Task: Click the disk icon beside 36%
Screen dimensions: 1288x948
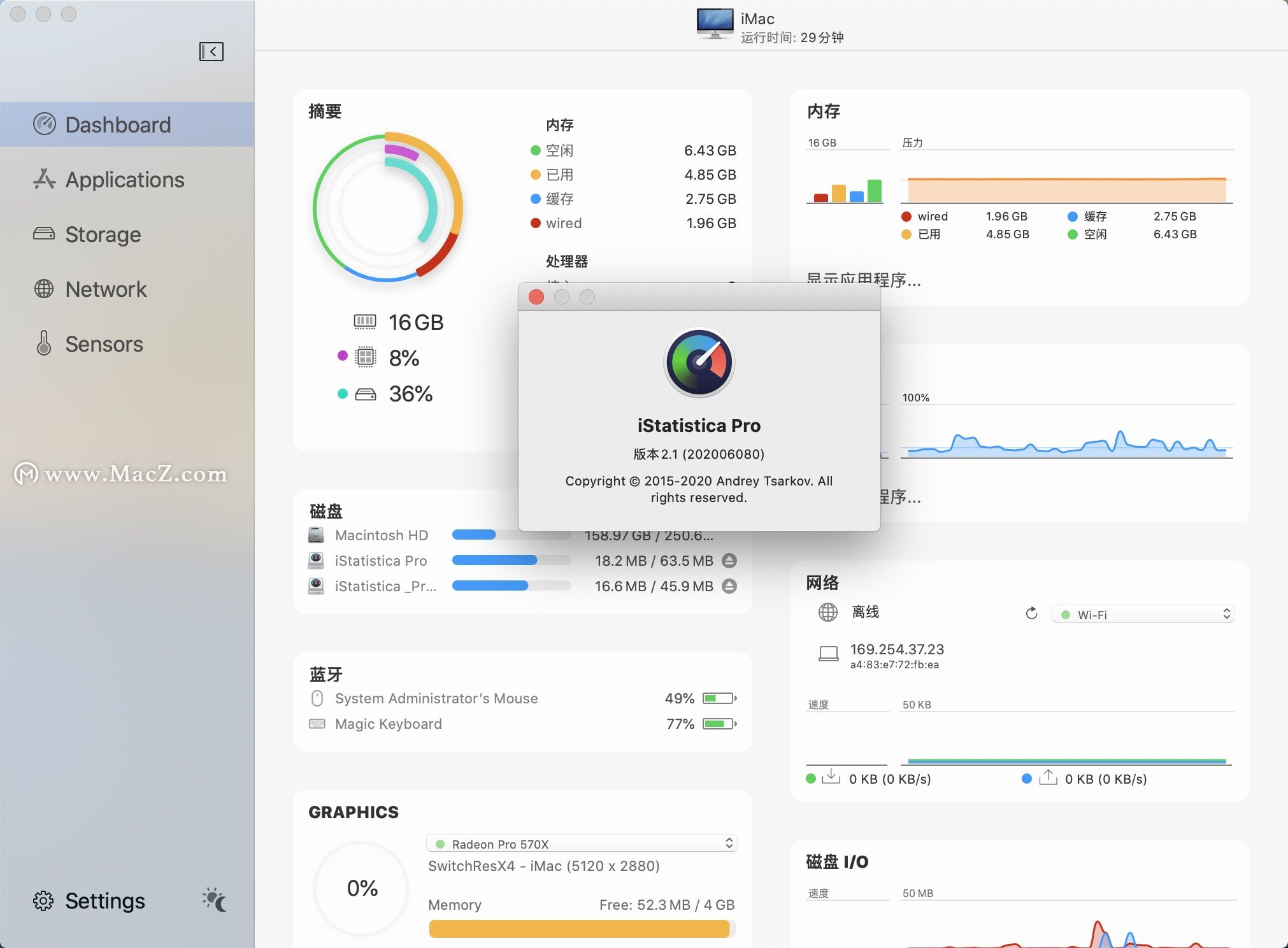Action: click(366, 394)
